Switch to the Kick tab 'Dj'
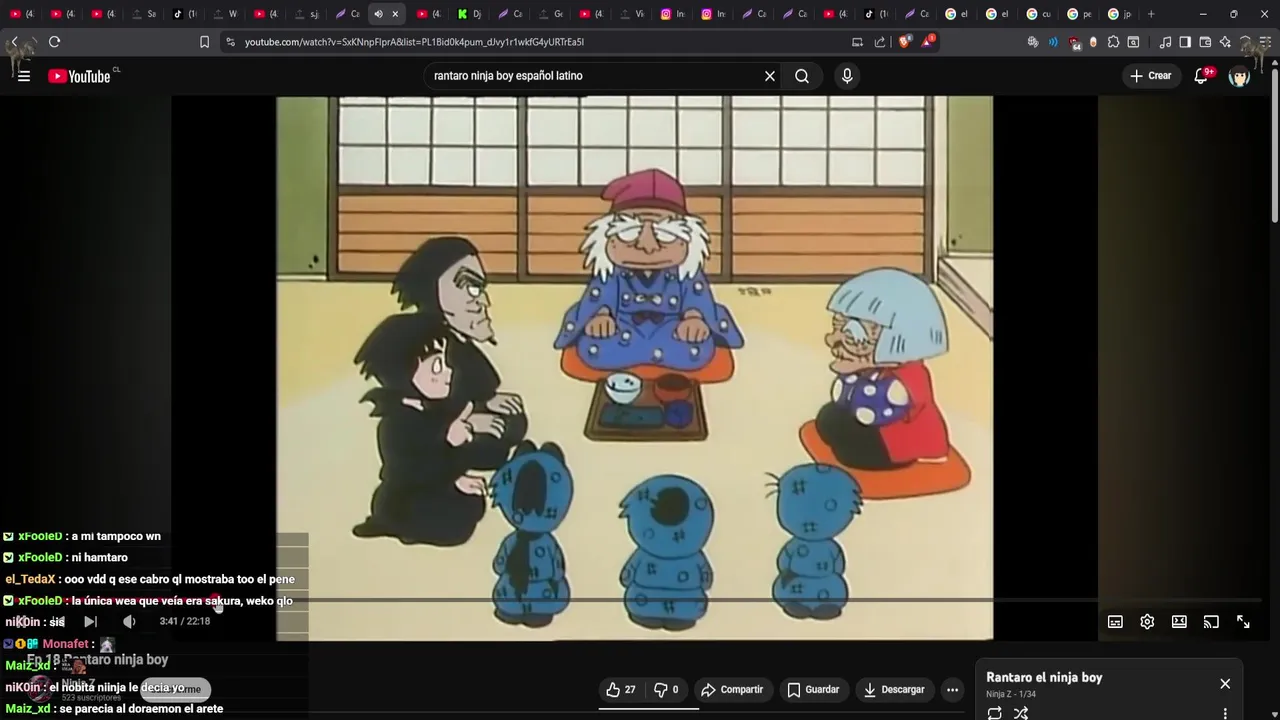Image resolution: width=1280 pixels, height=720 pixels. tap(470, 14)
